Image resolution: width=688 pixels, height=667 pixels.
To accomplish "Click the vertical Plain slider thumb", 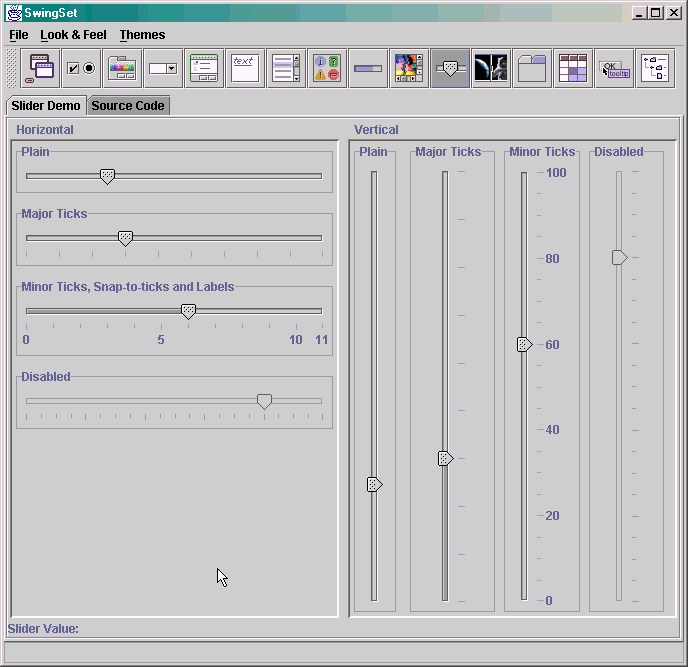I will coord(374,484).
